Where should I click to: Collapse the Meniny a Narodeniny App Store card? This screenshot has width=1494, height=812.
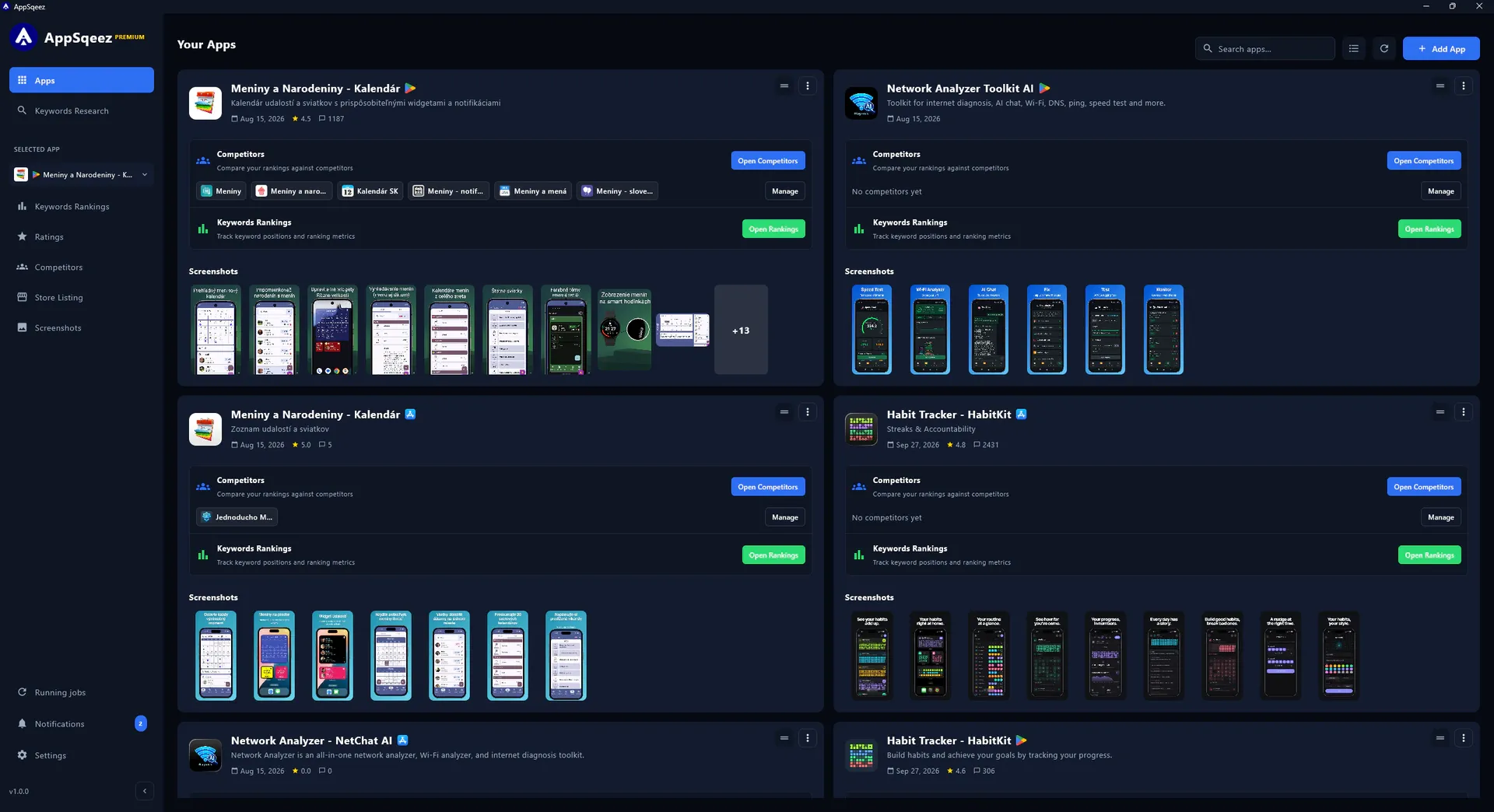point(784,412)
